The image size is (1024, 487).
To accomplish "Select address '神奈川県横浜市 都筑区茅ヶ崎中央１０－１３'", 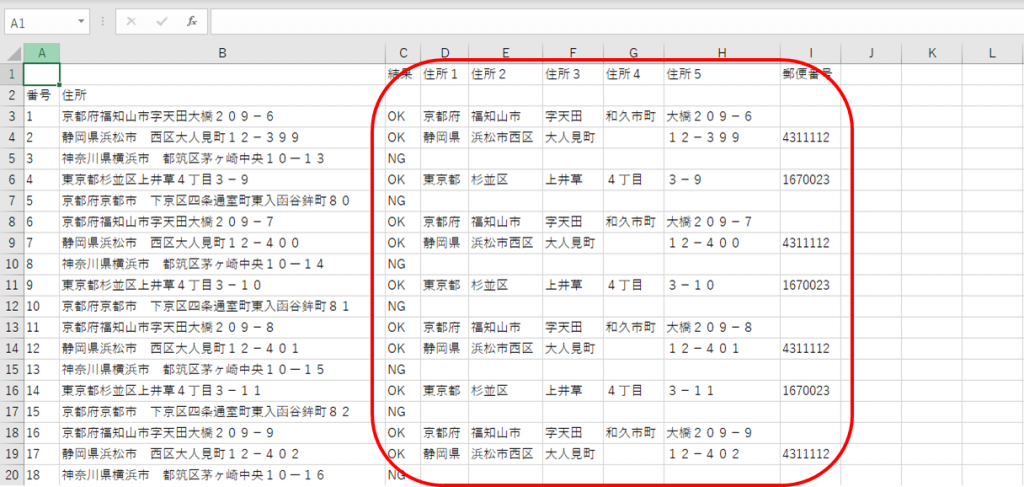I will click(222, 159).
